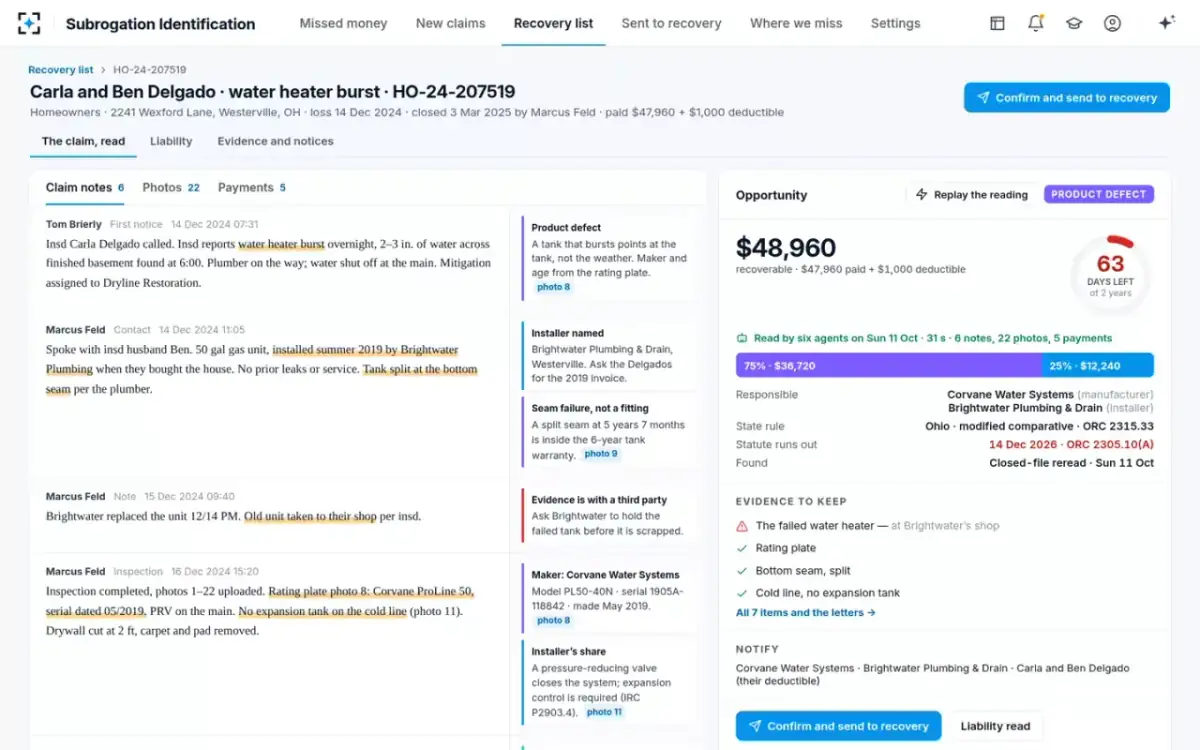Viewport: 1200px width, 750px height.
Task: Click the 63 days left countdown ring
Action: 1110,273
